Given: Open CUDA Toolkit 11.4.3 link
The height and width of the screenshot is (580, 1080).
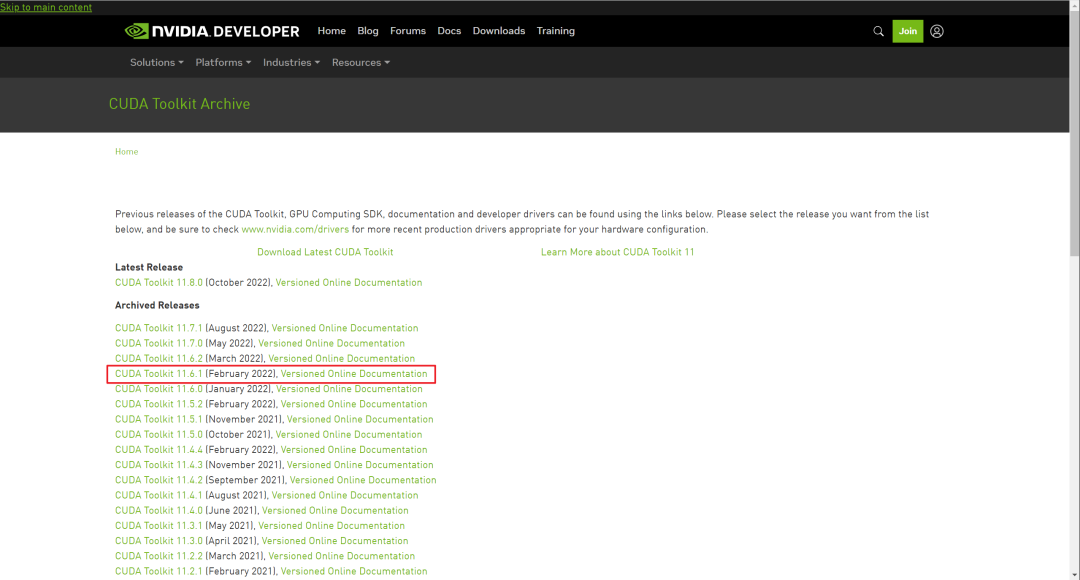Looking at the screenshot, I should click(x=159, y=464).
